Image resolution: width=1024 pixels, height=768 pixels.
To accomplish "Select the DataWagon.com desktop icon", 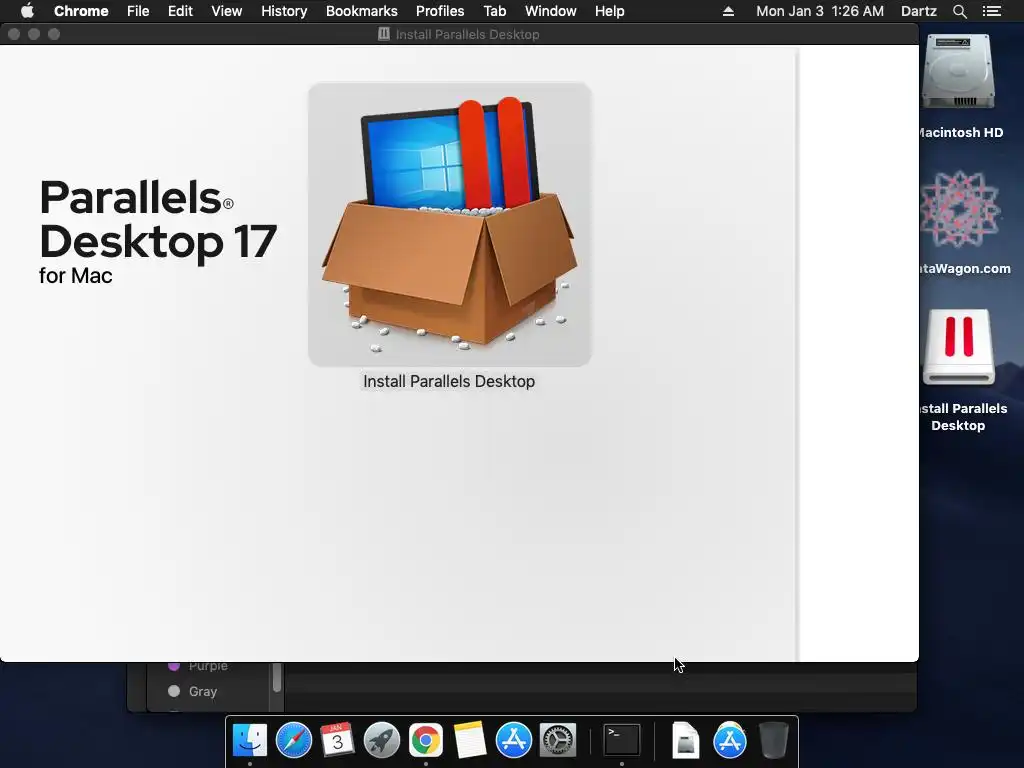I will pos(960,209).
